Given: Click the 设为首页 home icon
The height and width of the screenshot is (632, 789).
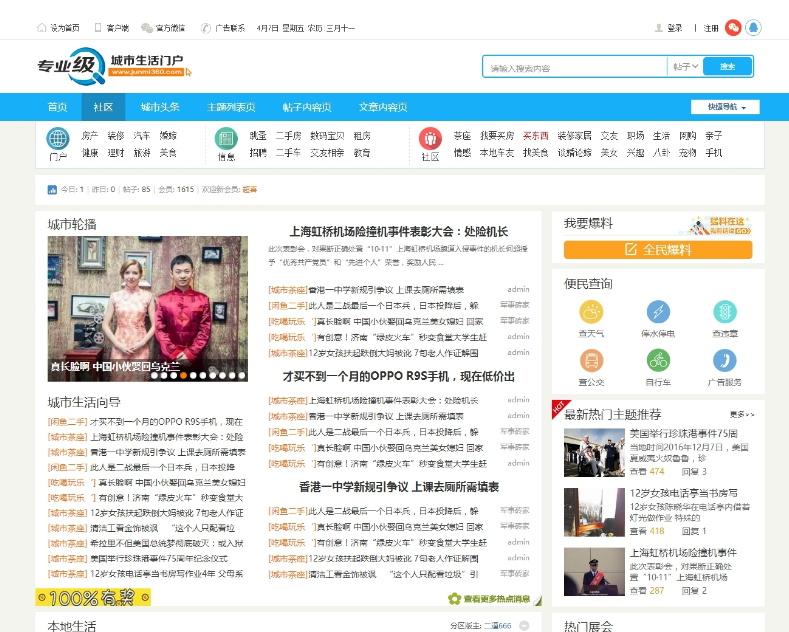Looking at the screenshot, I should click(42, 28).
